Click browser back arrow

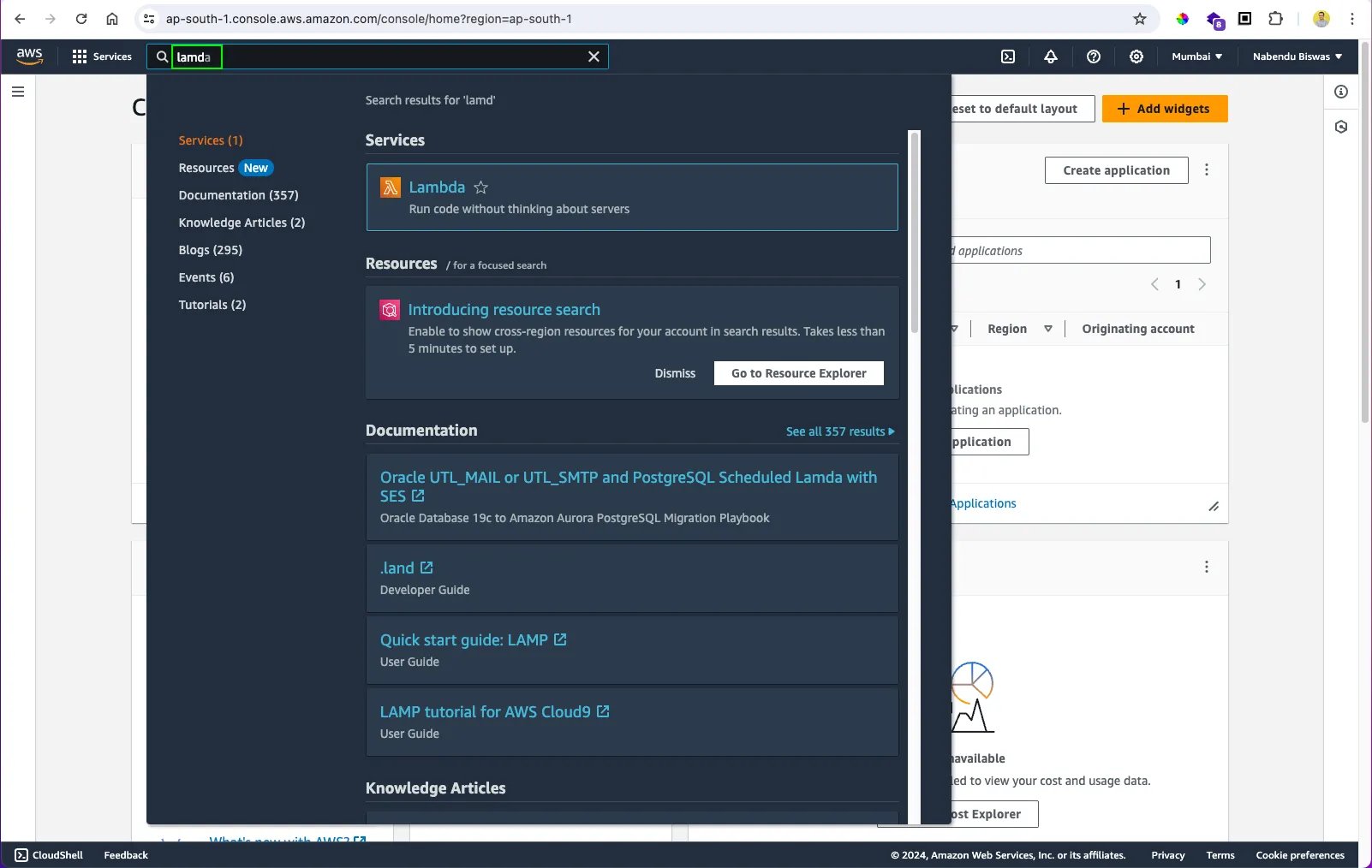[20, 19]
